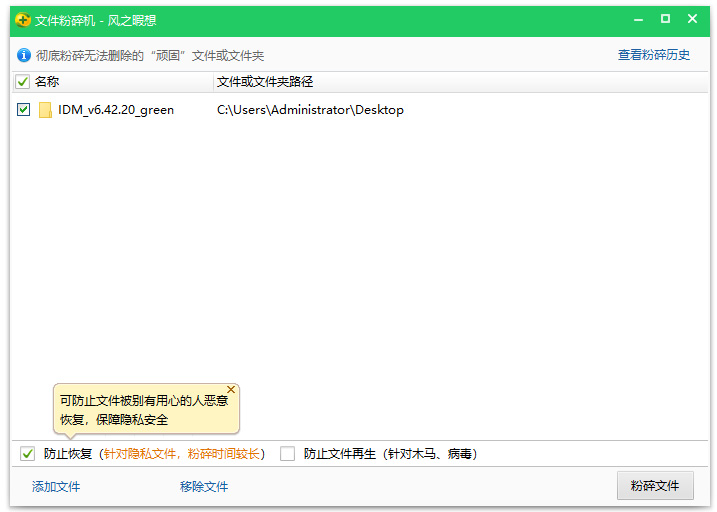
Task: Close the 文件粉碎机 window
Action: pos(692,19)
